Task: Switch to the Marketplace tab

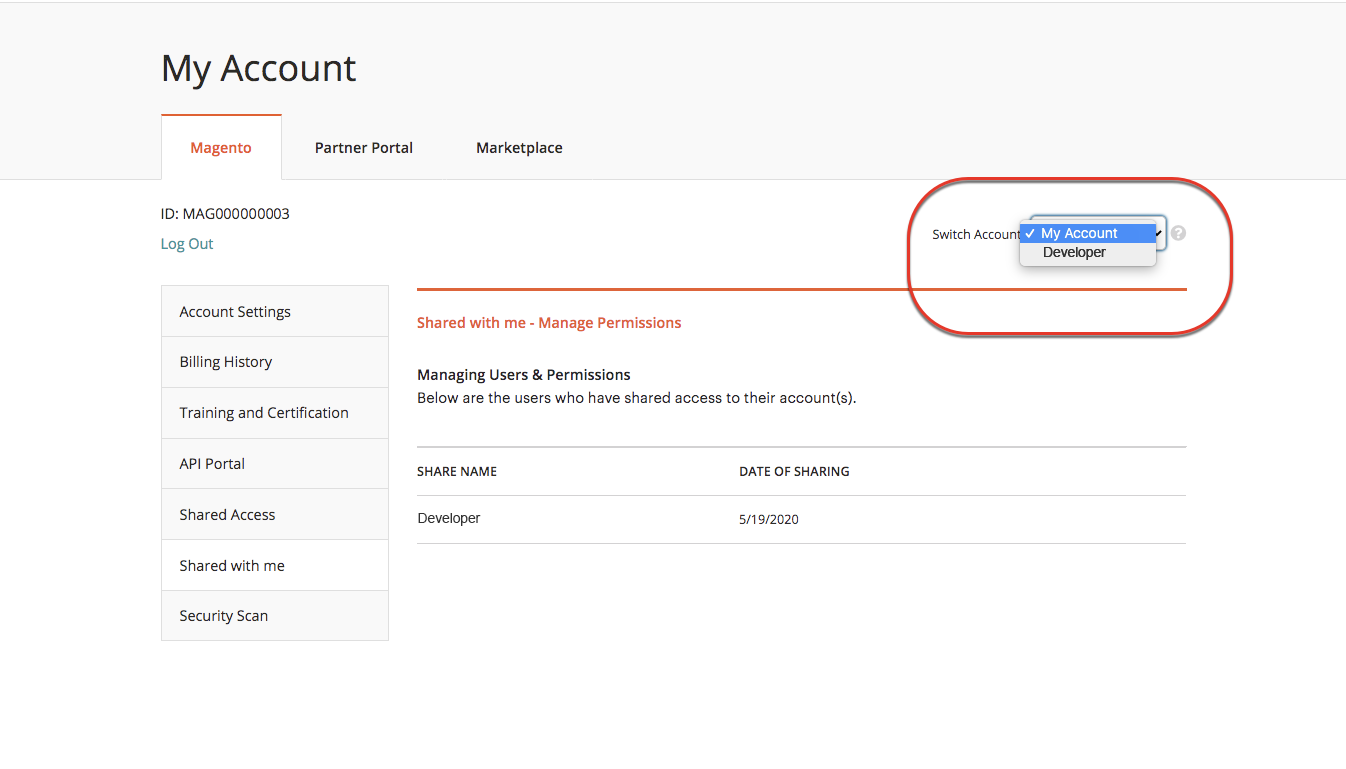Action: pyautogui.click(x=519, y=147)
